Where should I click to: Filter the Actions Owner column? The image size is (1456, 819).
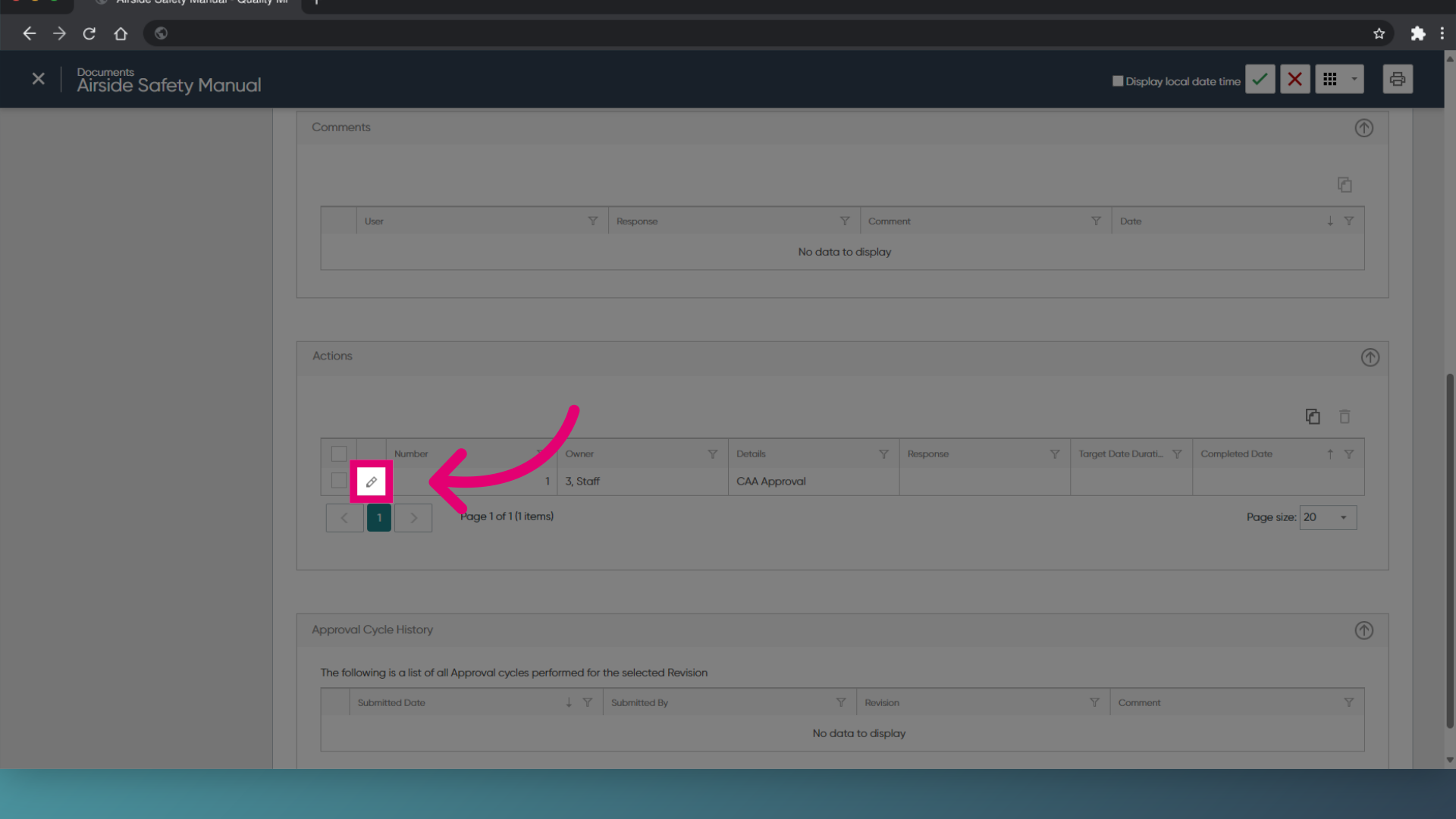[713, 453]
